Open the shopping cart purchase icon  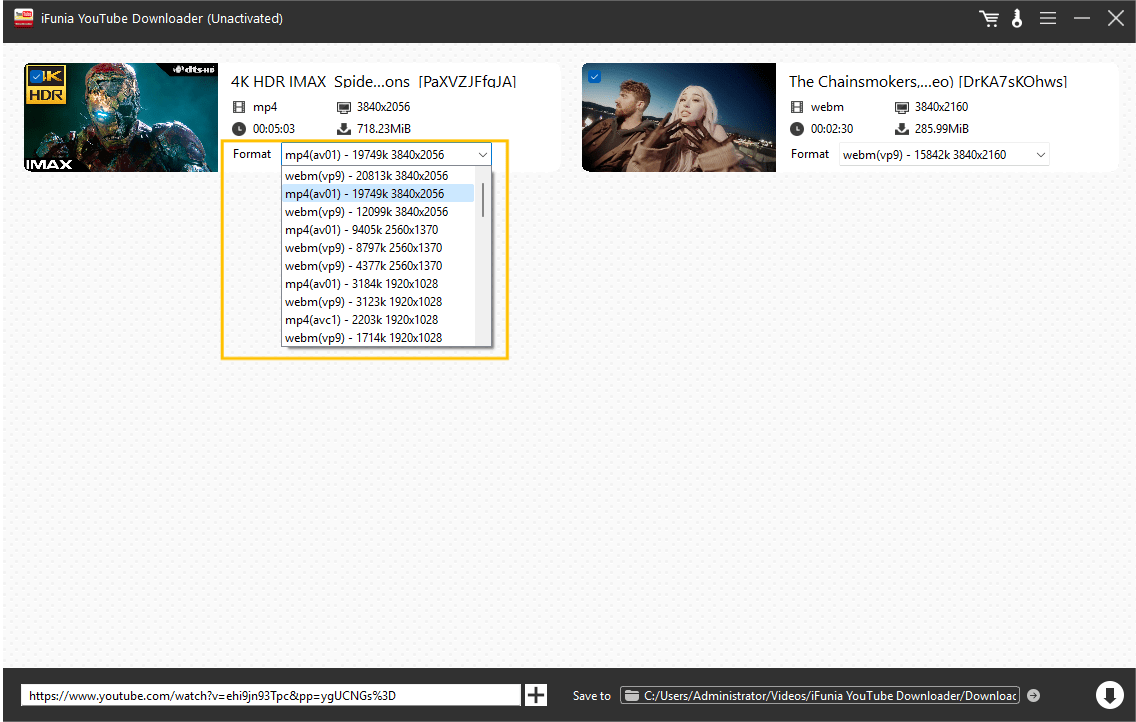click(x=989, y=19)
